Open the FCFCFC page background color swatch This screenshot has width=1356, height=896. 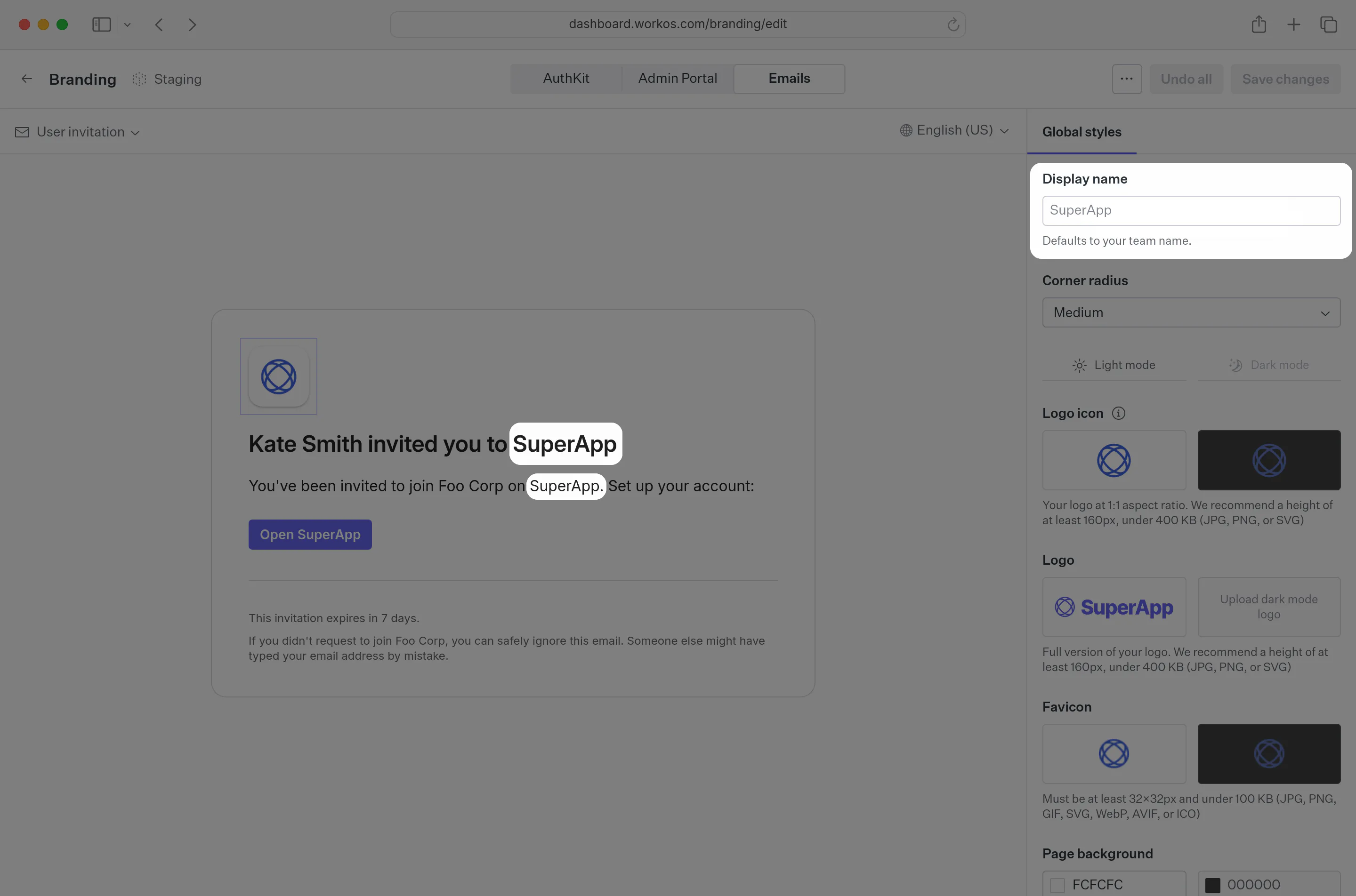(1057, 885)
